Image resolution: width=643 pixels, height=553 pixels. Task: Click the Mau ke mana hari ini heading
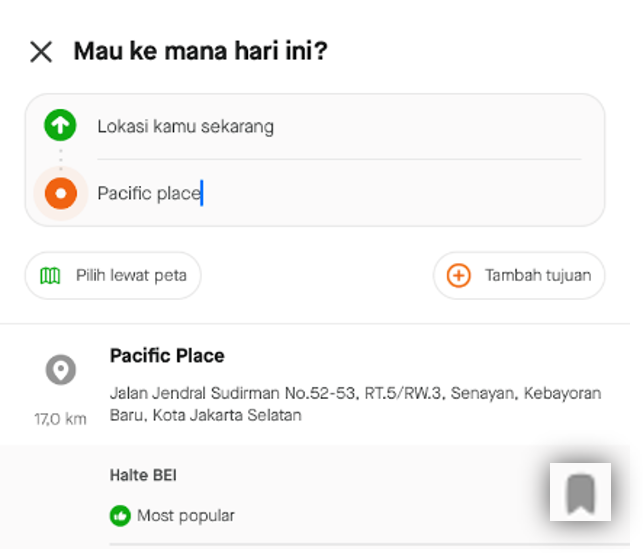click(200, 51)
